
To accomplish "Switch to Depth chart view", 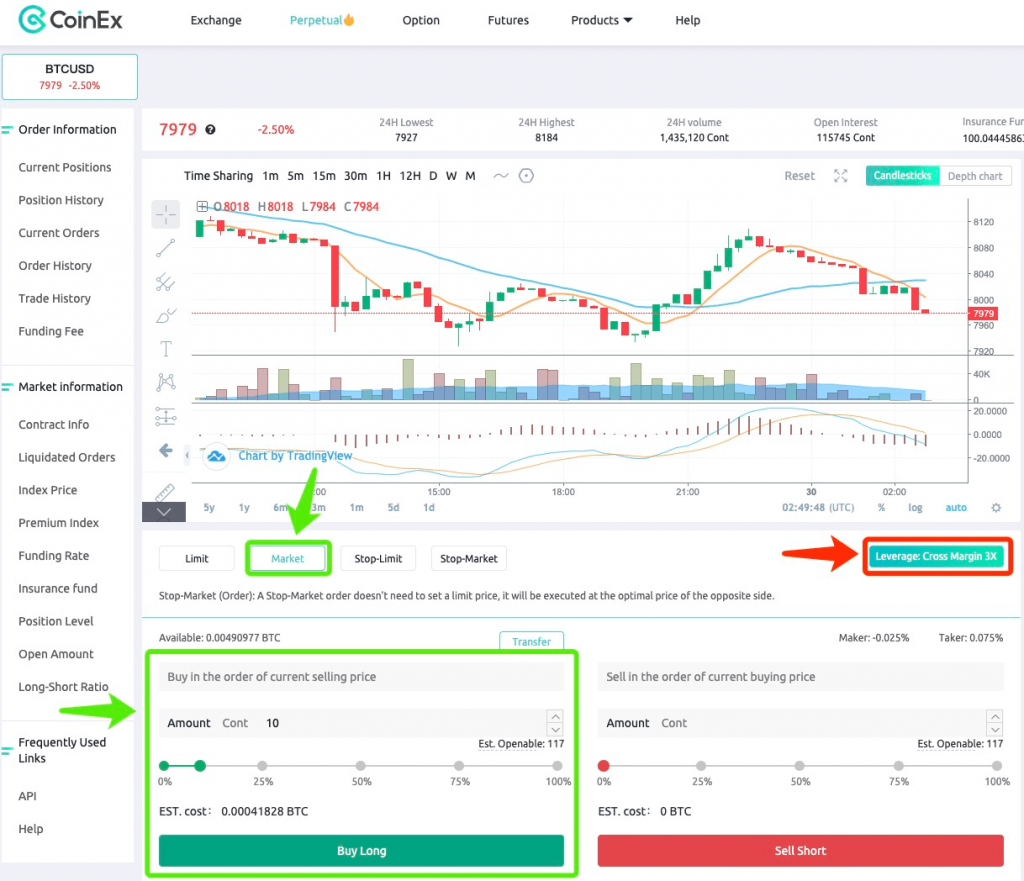I will point(975,176).
